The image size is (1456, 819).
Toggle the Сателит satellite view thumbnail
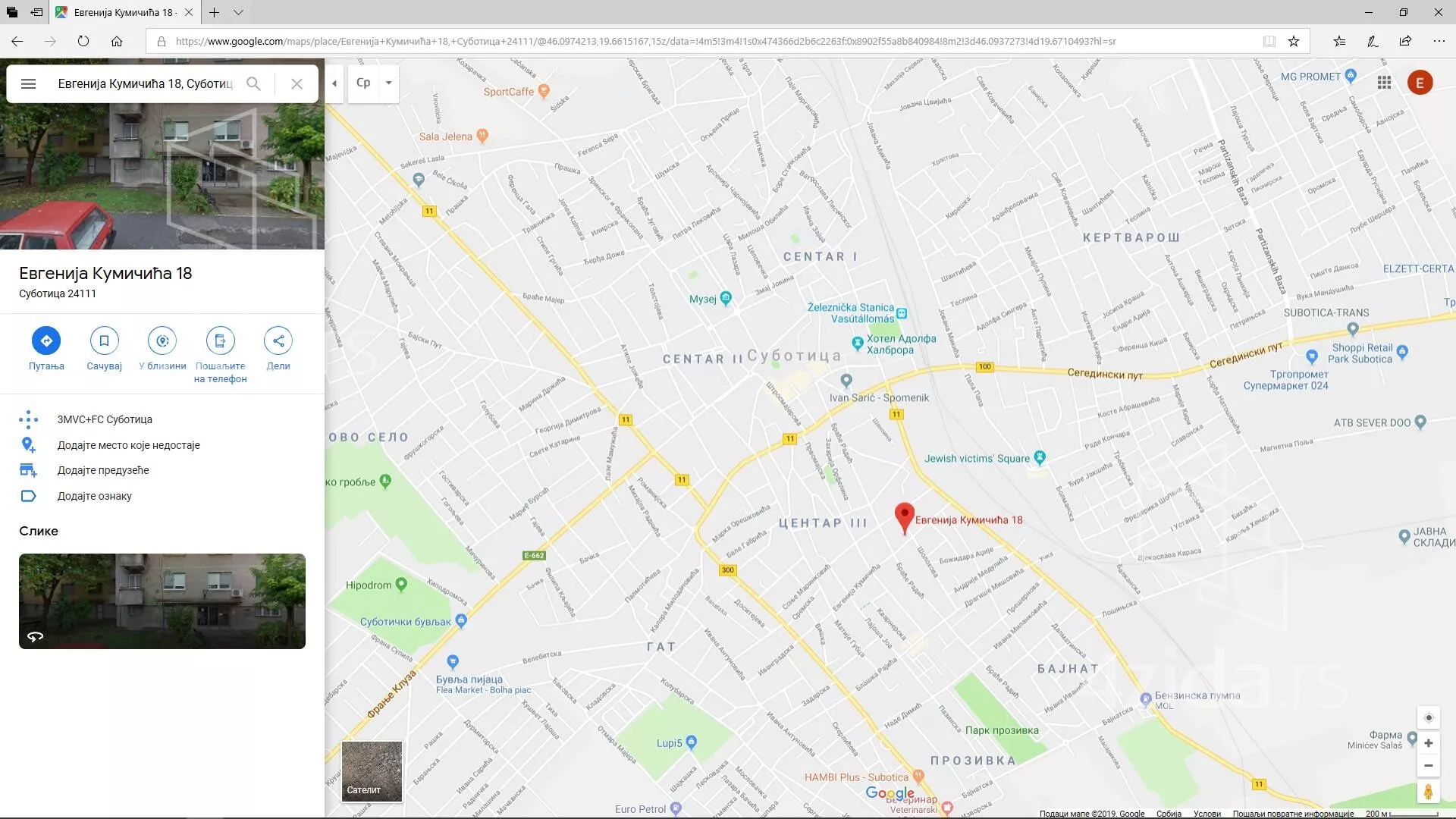(x=372, y=771)
